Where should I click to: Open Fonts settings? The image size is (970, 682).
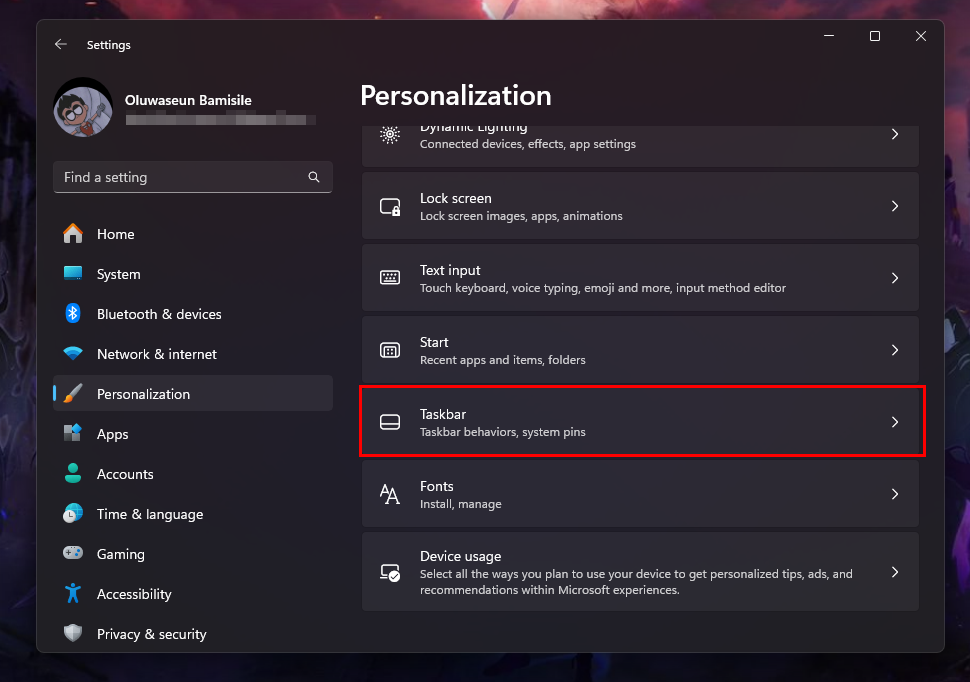640,494
